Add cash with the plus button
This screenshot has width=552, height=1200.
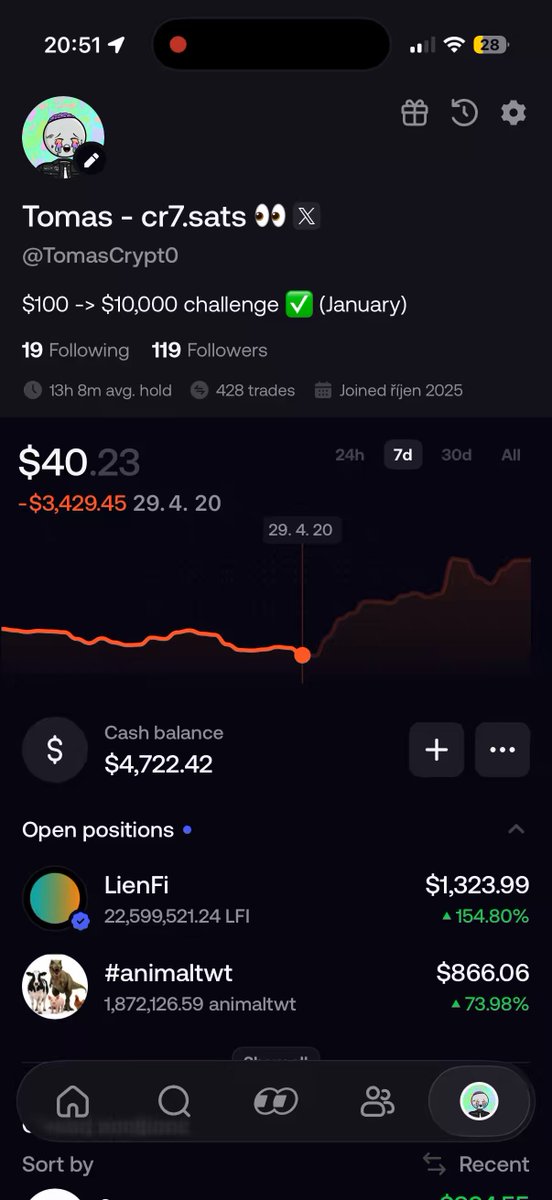[x=436, y=750]
